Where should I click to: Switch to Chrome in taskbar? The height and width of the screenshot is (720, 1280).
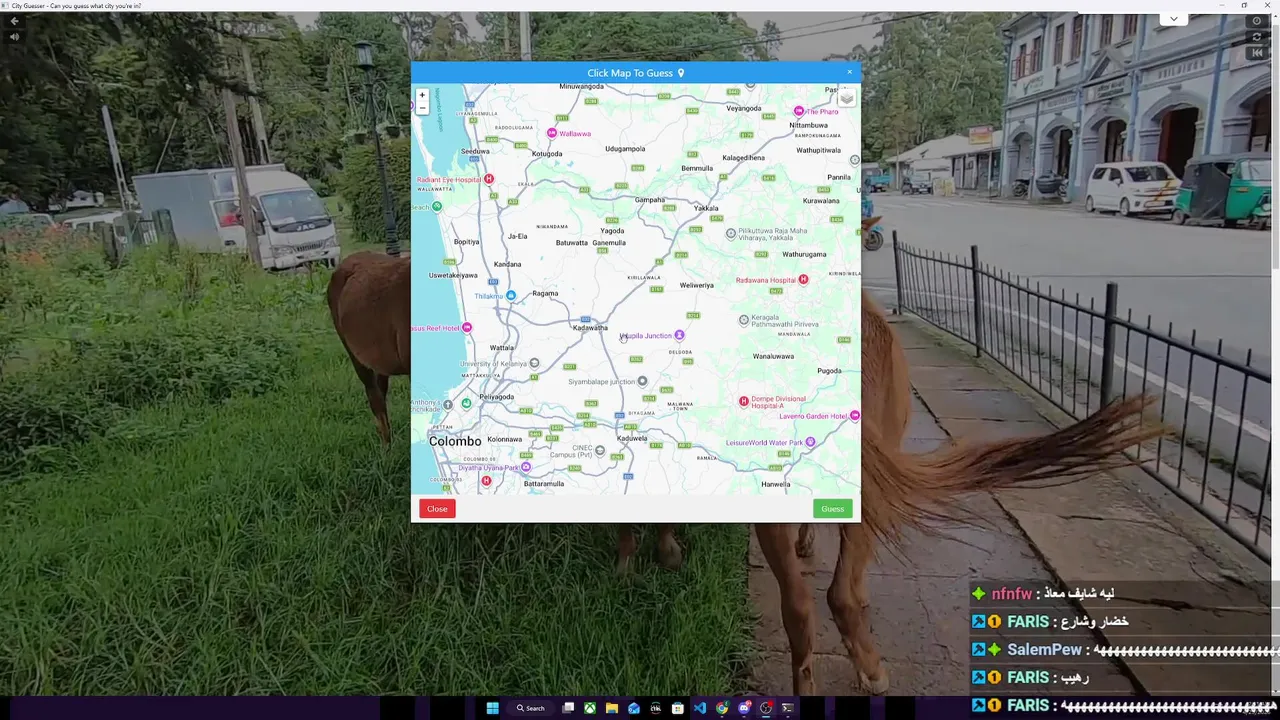point(722,708)
